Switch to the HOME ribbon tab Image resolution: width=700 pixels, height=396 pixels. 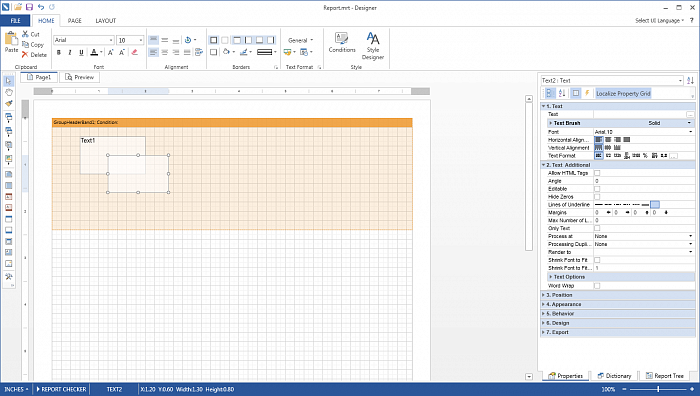46,21
